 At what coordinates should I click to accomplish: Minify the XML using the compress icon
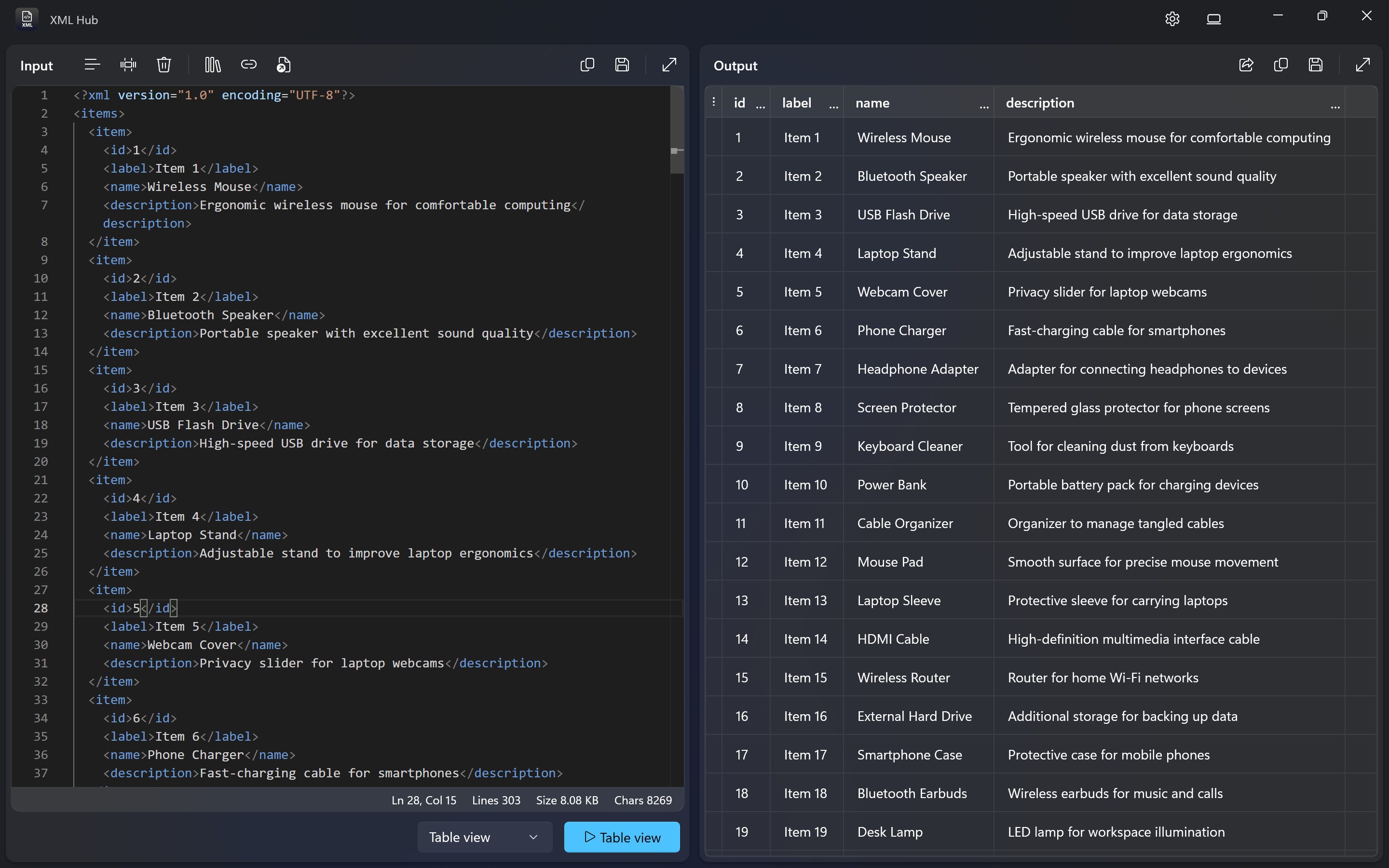point(127,64)
